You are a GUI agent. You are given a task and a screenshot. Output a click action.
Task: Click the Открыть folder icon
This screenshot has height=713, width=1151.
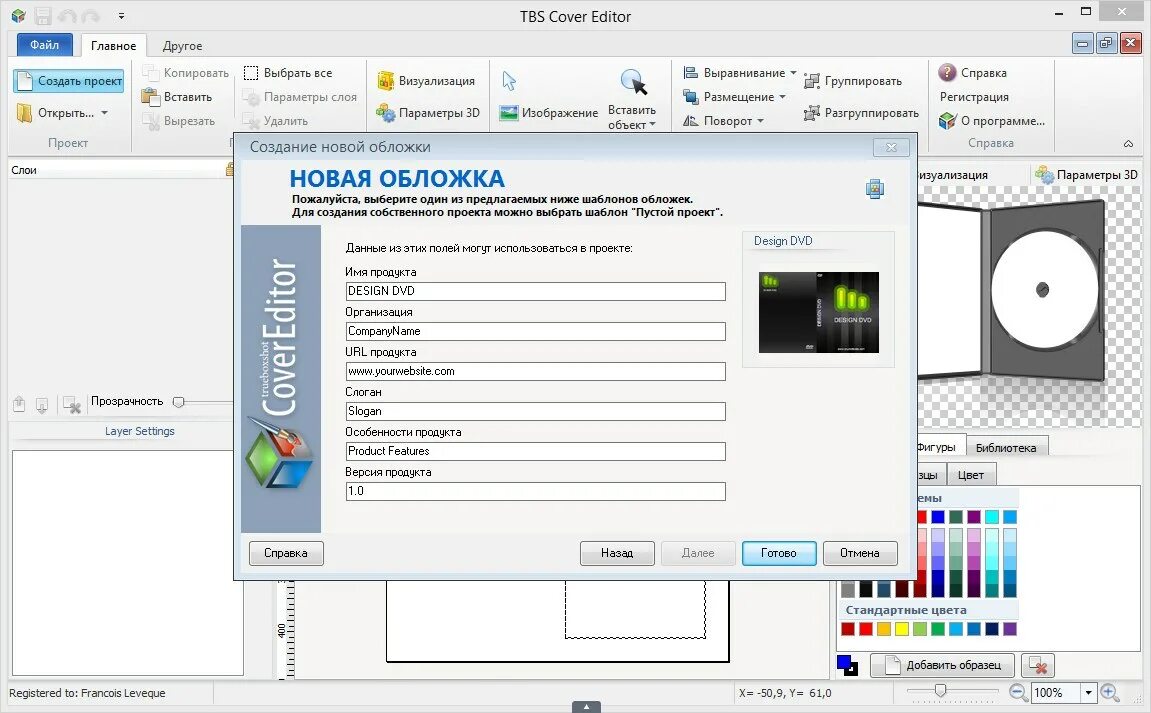pyautogui.click(x=24, y=113)
